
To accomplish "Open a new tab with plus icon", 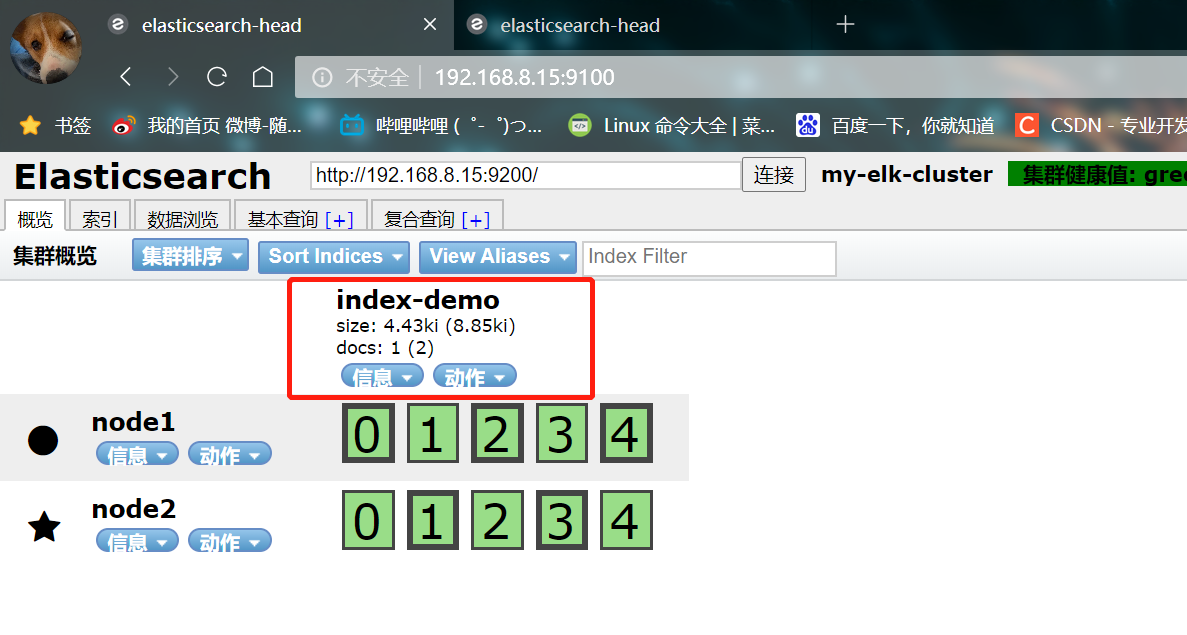I will (x=845, y=24).
